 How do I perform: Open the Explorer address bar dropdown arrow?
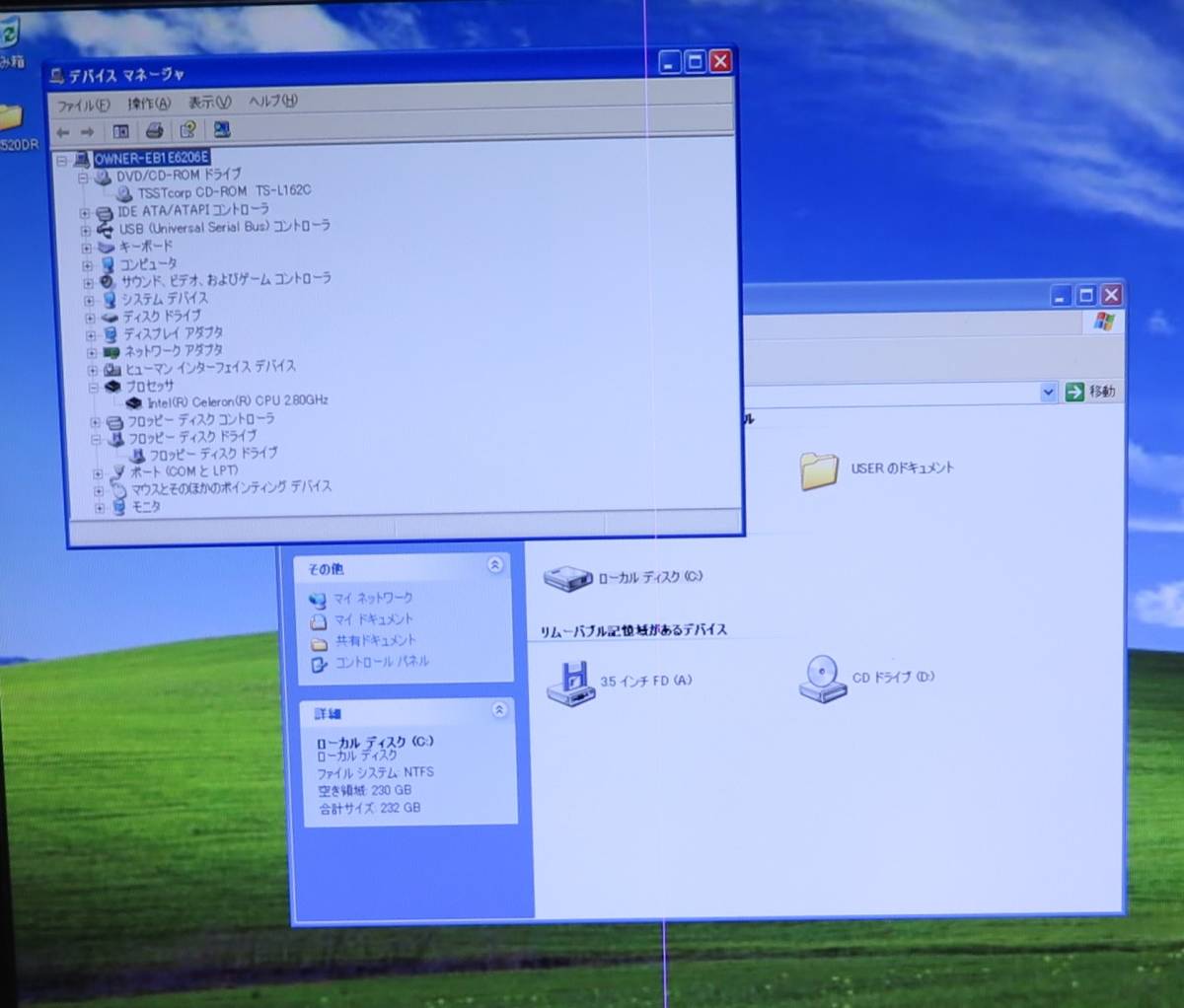[x=1048, y=393]
